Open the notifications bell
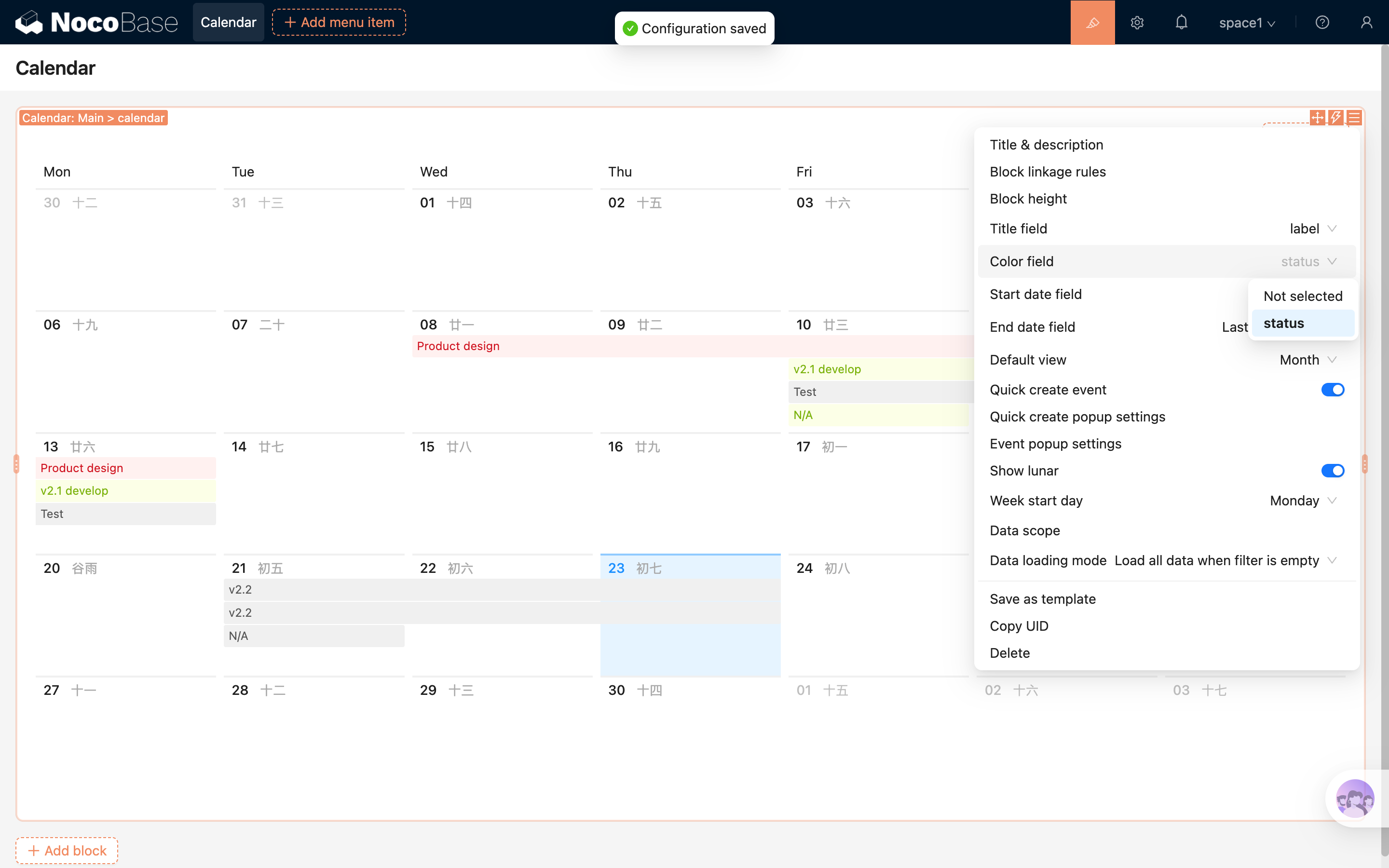Viewport: 1389px width, 868px height. pyautogui.click(x=1181, y=22)
